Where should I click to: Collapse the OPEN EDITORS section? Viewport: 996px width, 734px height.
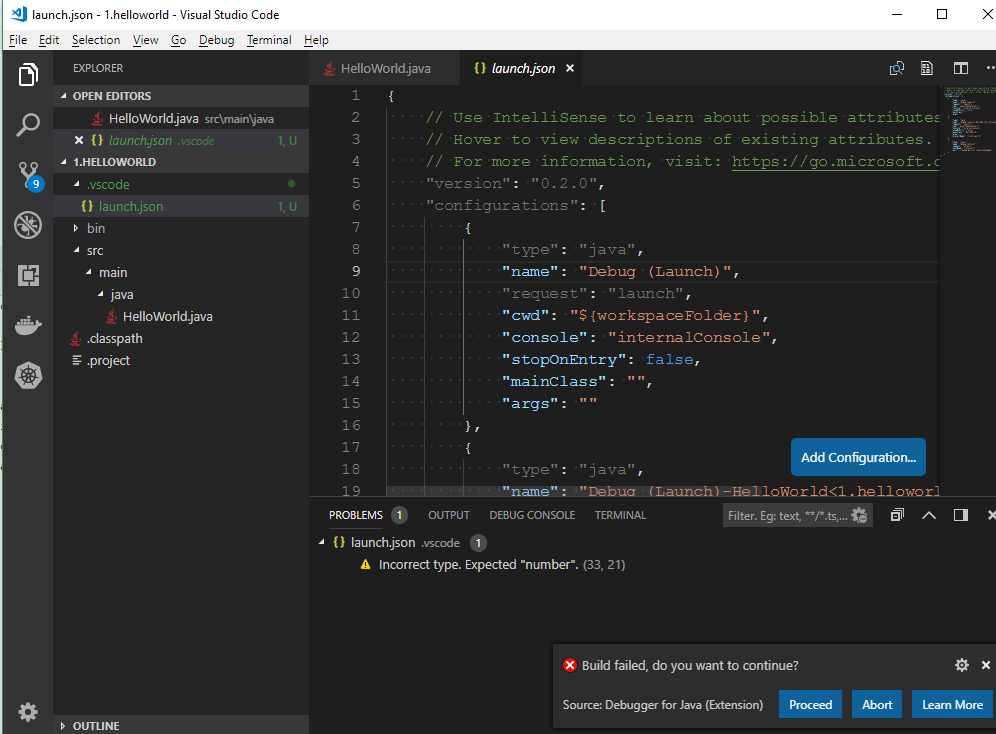(64, 96)
